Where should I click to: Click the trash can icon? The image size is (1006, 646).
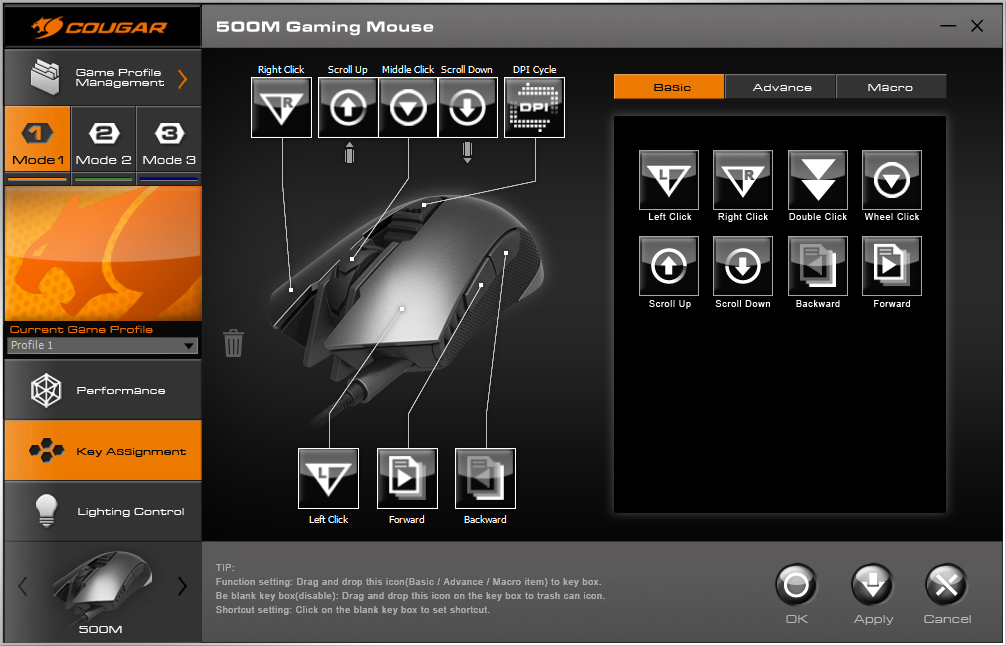point(234,343)
